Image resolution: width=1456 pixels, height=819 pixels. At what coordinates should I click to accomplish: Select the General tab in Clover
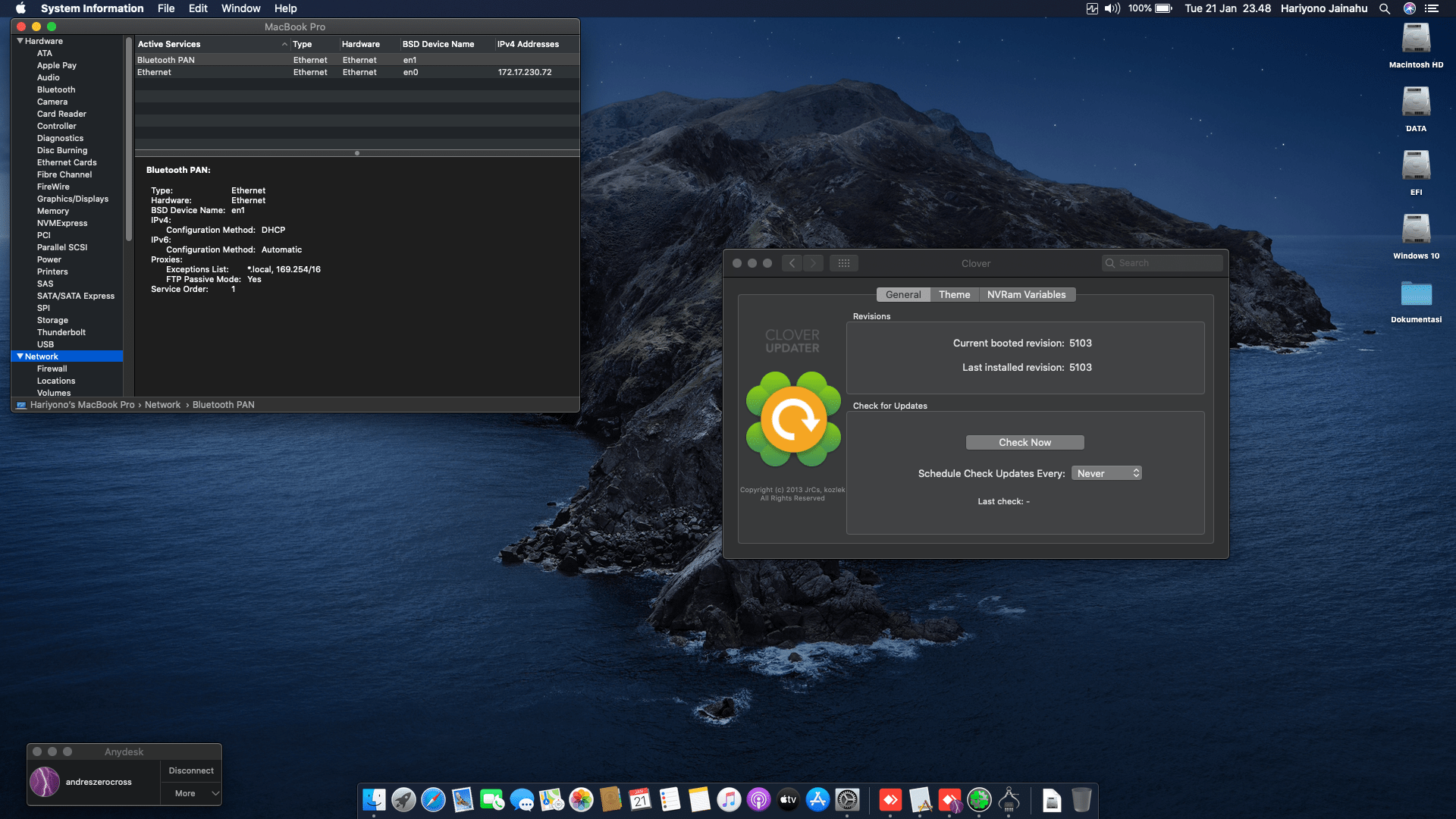903,295
